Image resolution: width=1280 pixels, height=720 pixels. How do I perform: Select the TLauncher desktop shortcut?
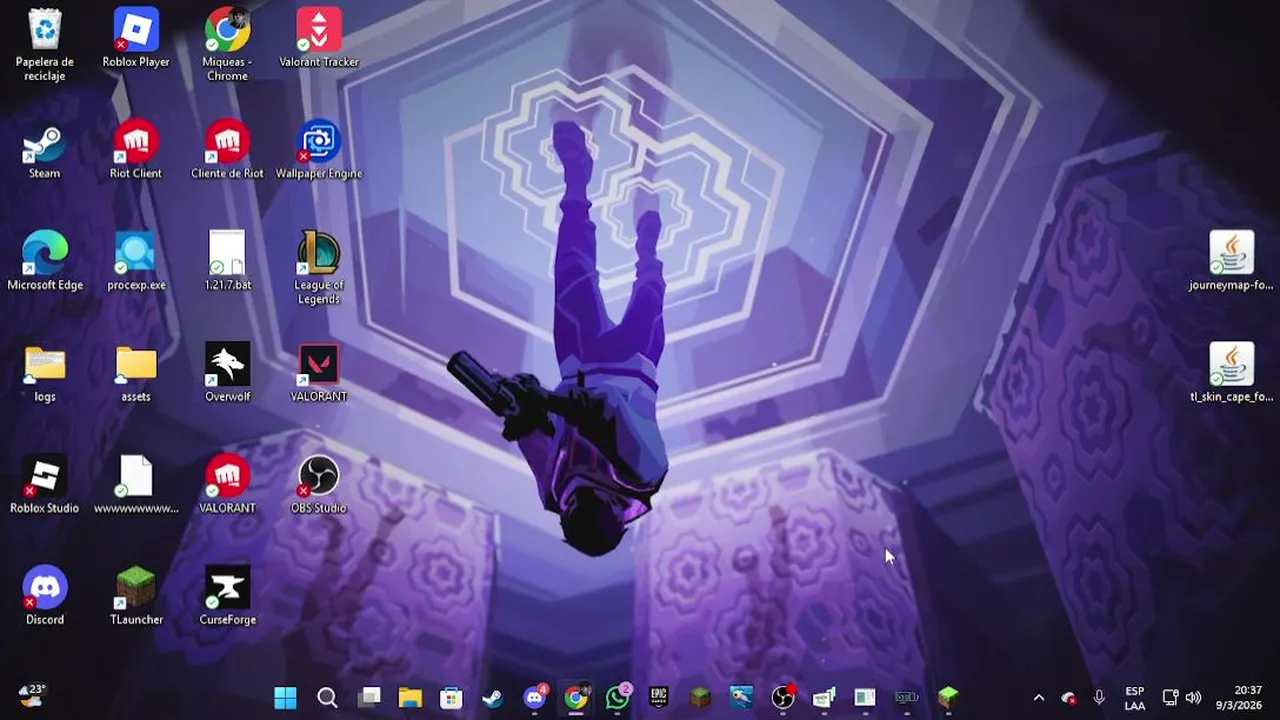136,596
